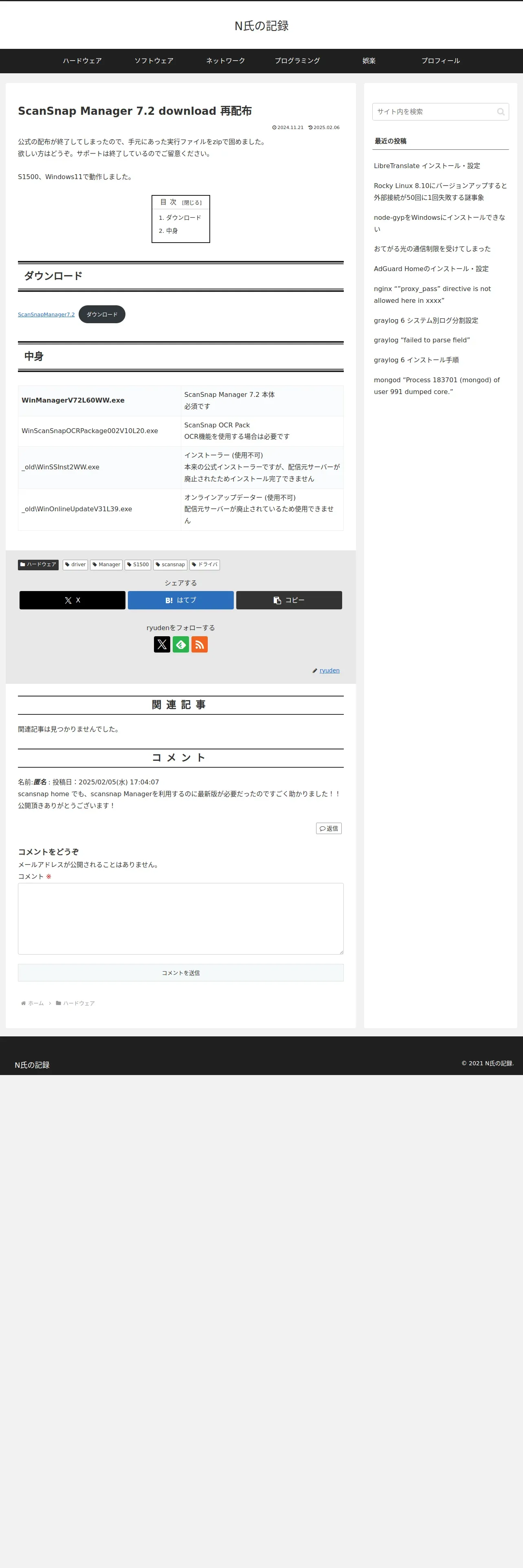523x1568 pixels.
Task: Click the search magnifier icon in sidebar
Action: (x=501, y=112)
